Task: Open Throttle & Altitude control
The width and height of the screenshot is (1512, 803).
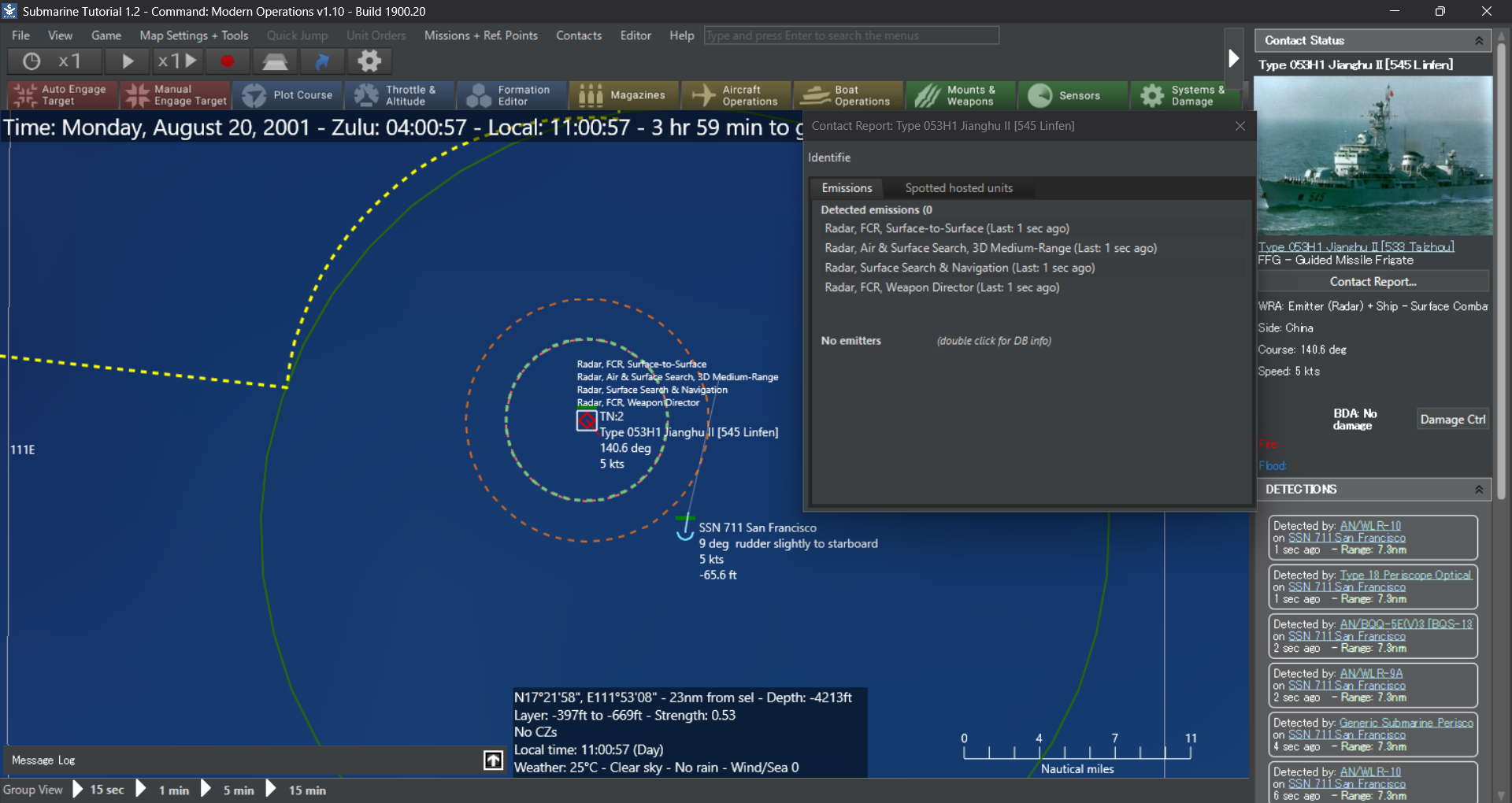Action: [399, 95]
